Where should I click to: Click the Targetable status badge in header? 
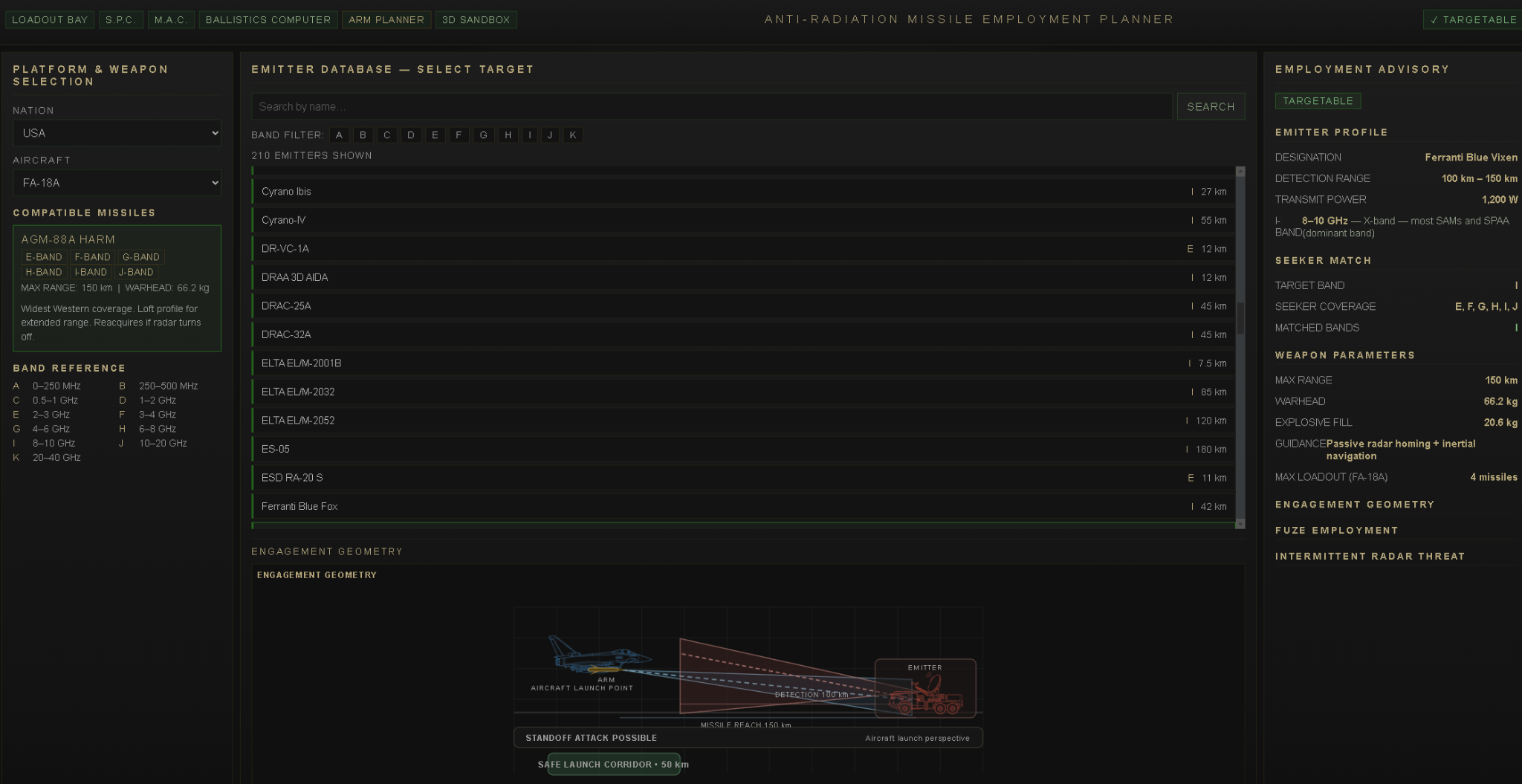(x=1473, y=20)
